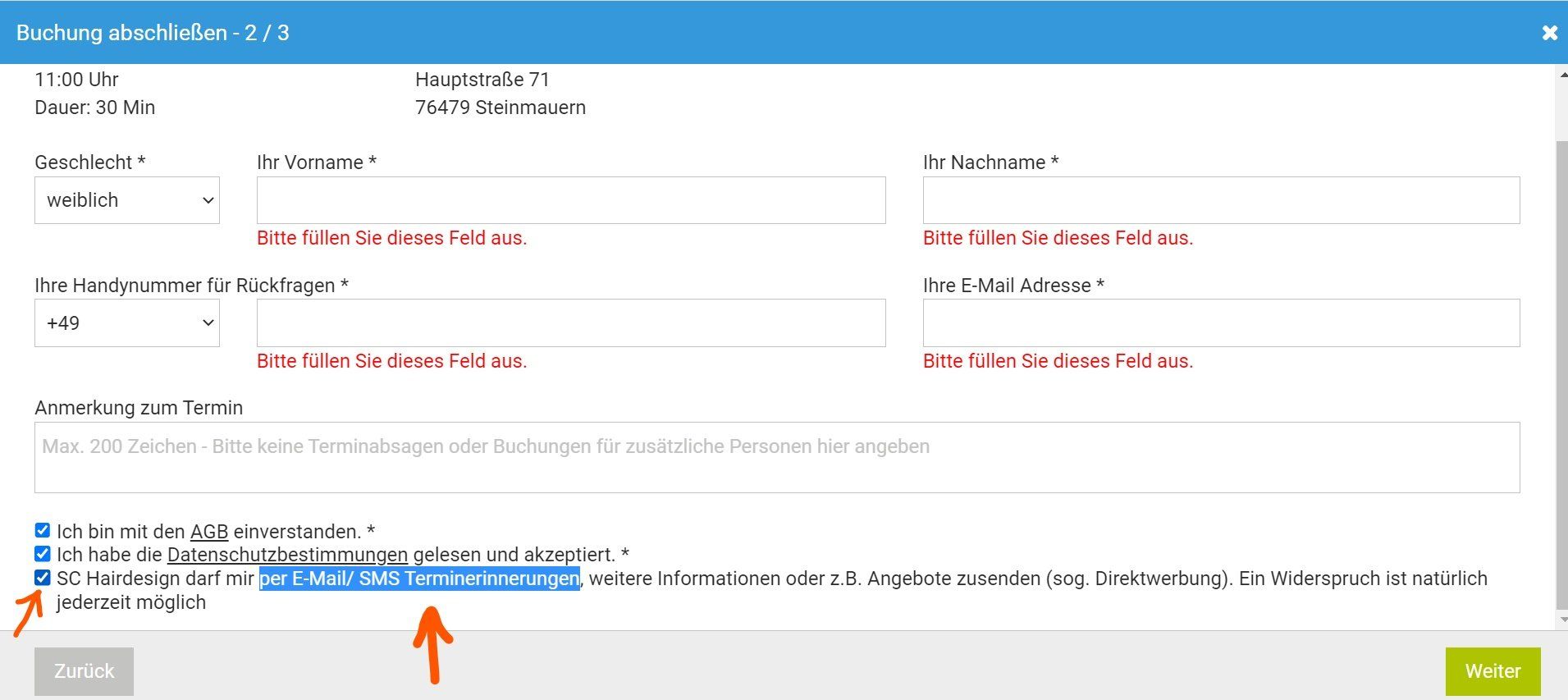Focus the Ihre E-Mail Adresse field
The width and height of the screenshot is (1568, 700).
pos(1221,323)
